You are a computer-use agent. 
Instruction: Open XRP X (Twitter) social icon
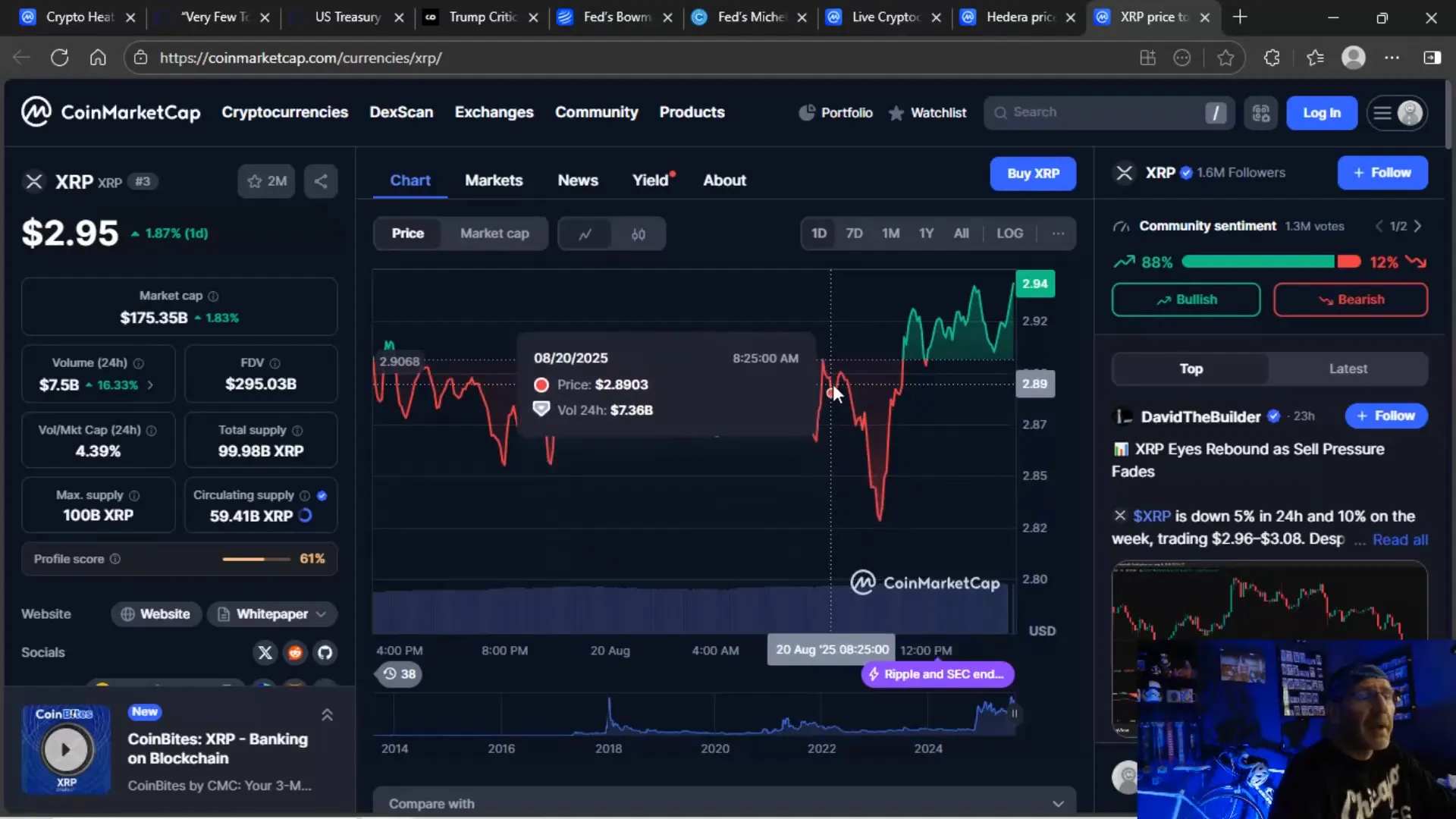coord(265,652)
